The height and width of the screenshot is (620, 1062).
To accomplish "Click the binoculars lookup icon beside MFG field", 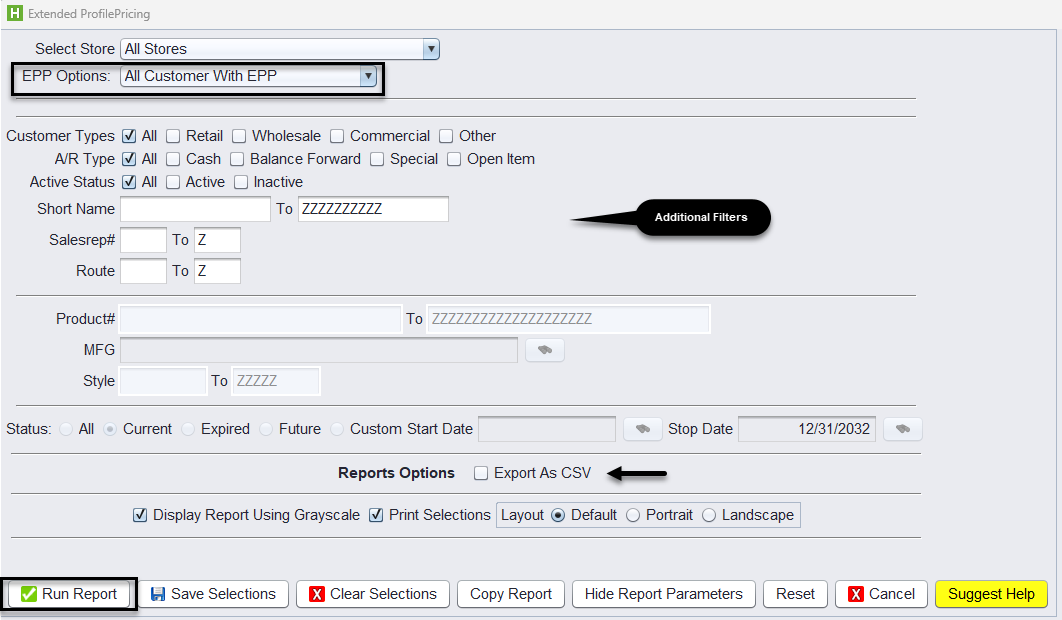I will click(544, 350).
